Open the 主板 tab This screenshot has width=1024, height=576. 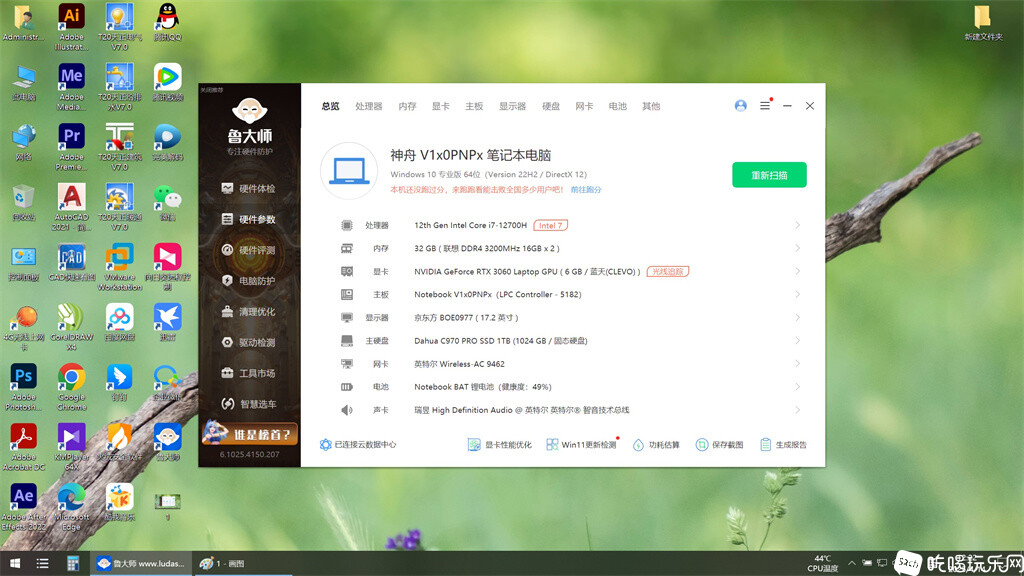[x=474, y=106]
